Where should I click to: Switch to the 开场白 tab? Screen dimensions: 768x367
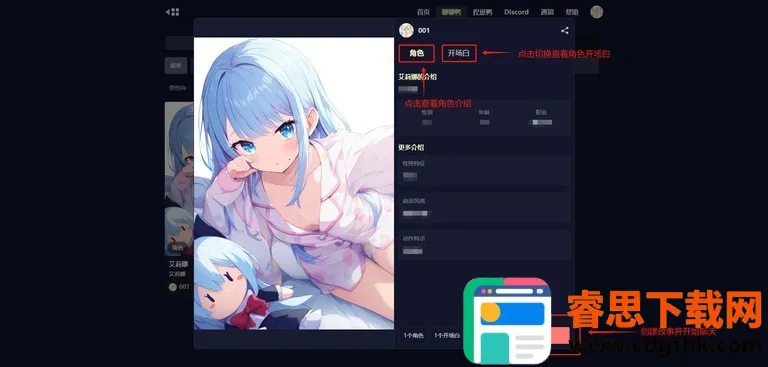point(459,53)
